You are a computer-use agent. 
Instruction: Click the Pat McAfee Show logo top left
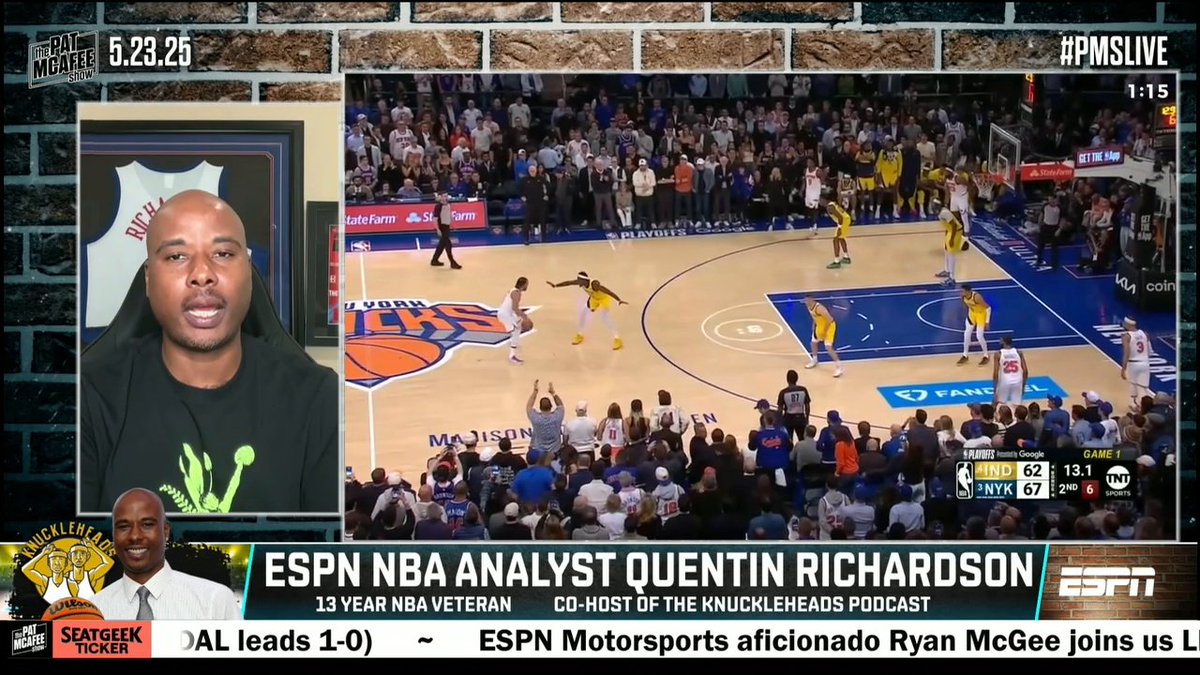[x=62, y=58]
